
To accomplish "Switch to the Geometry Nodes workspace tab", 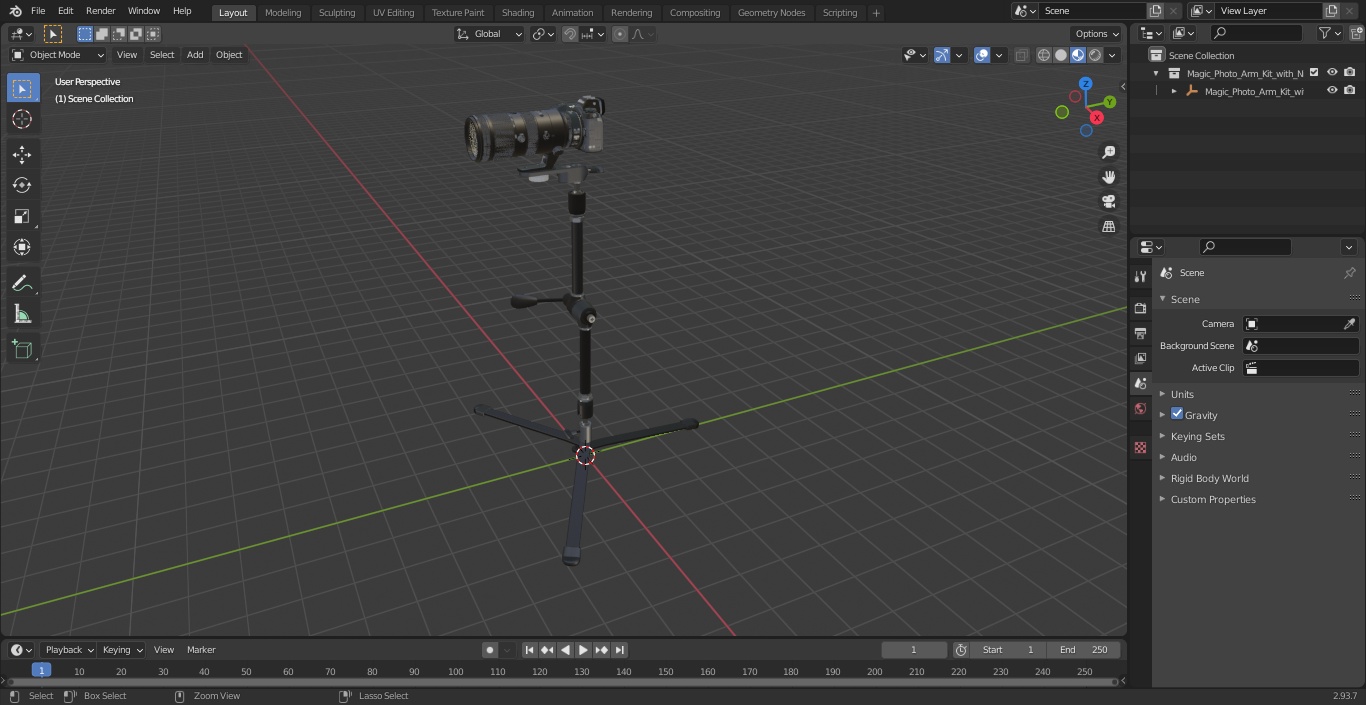I will (771, 13).
